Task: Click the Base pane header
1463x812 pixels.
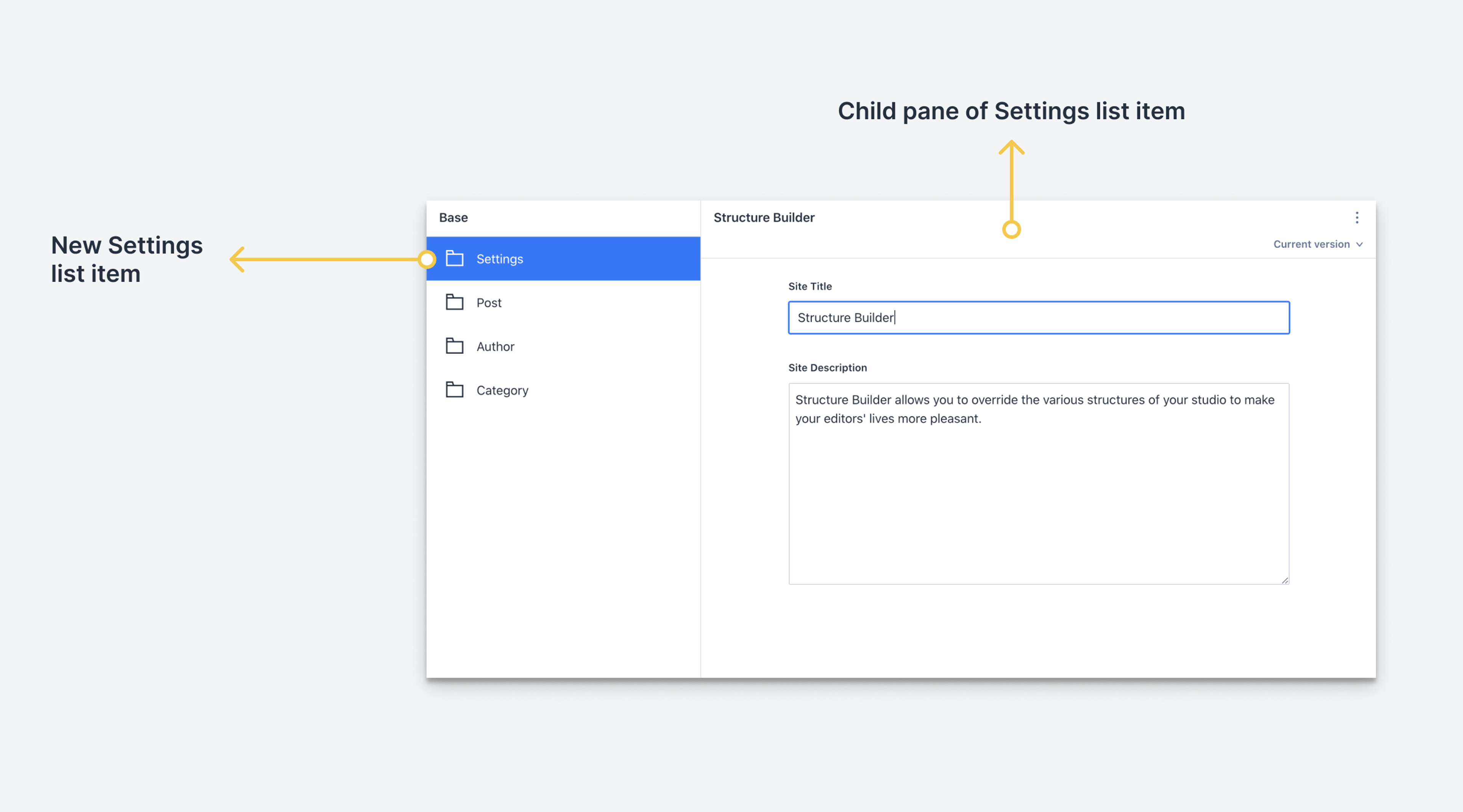Action: point(453,217)
